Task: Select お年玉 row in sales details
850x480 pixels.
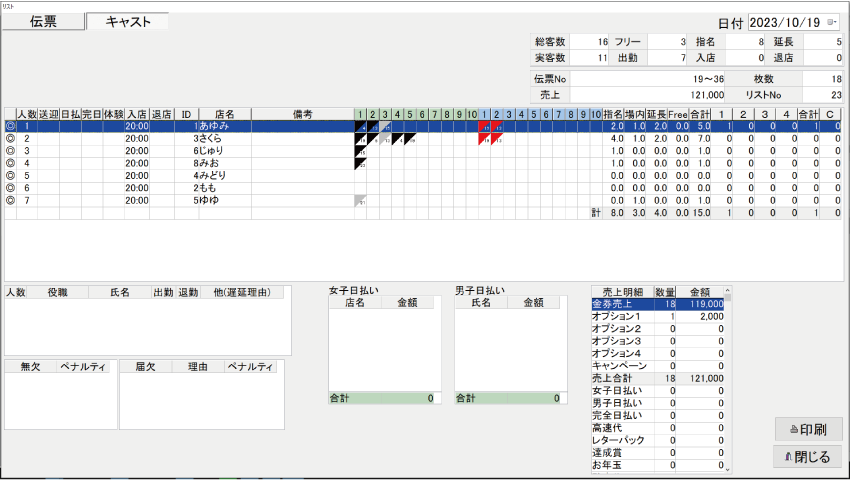Action: [658, 465]
